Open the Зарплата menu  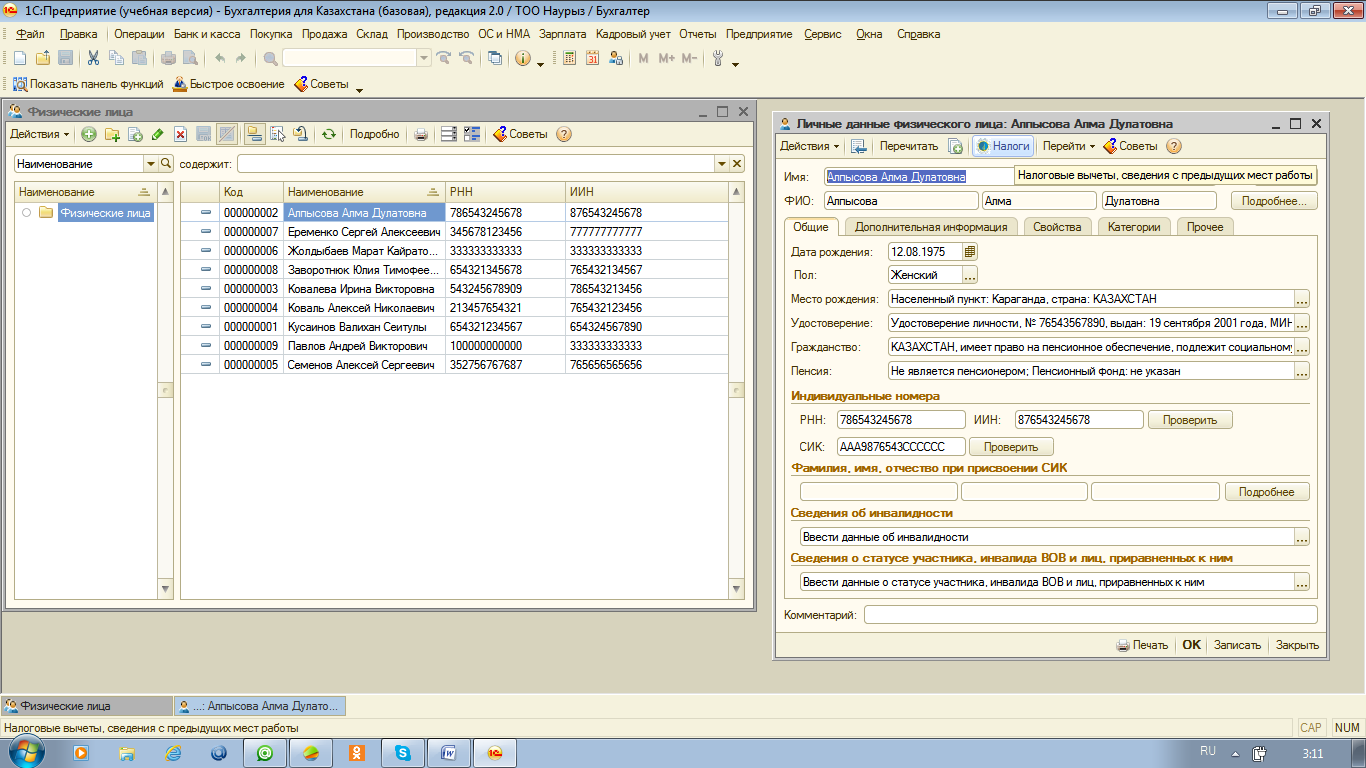click(x=562, y=34)
